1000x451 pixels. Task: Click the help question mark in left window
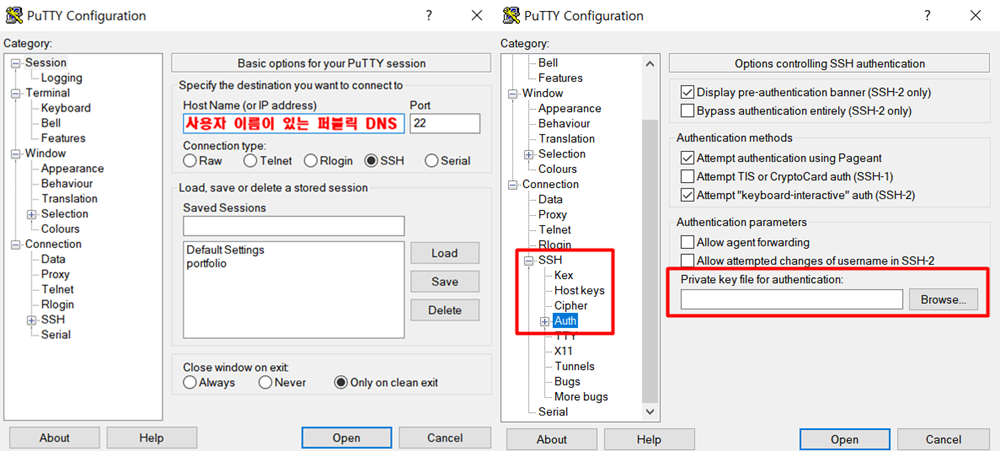(430, 15)
